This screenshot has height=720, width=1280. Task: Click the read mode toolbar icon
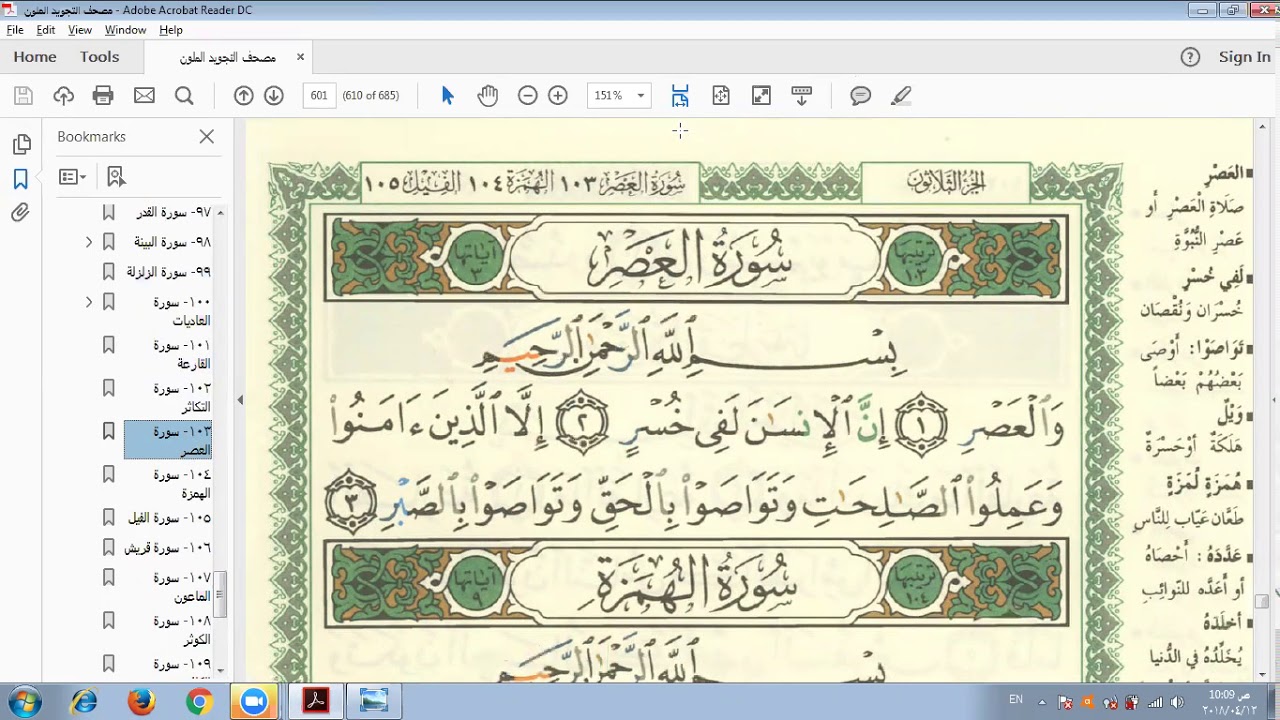point(801,96)
